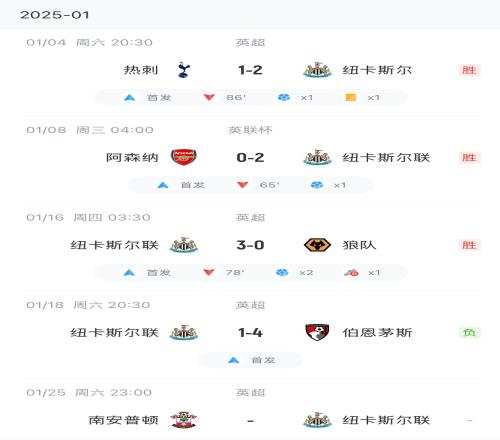Select team name 南安普顿
Viewport: 500px width, 440px height.
tap(123, 420)
